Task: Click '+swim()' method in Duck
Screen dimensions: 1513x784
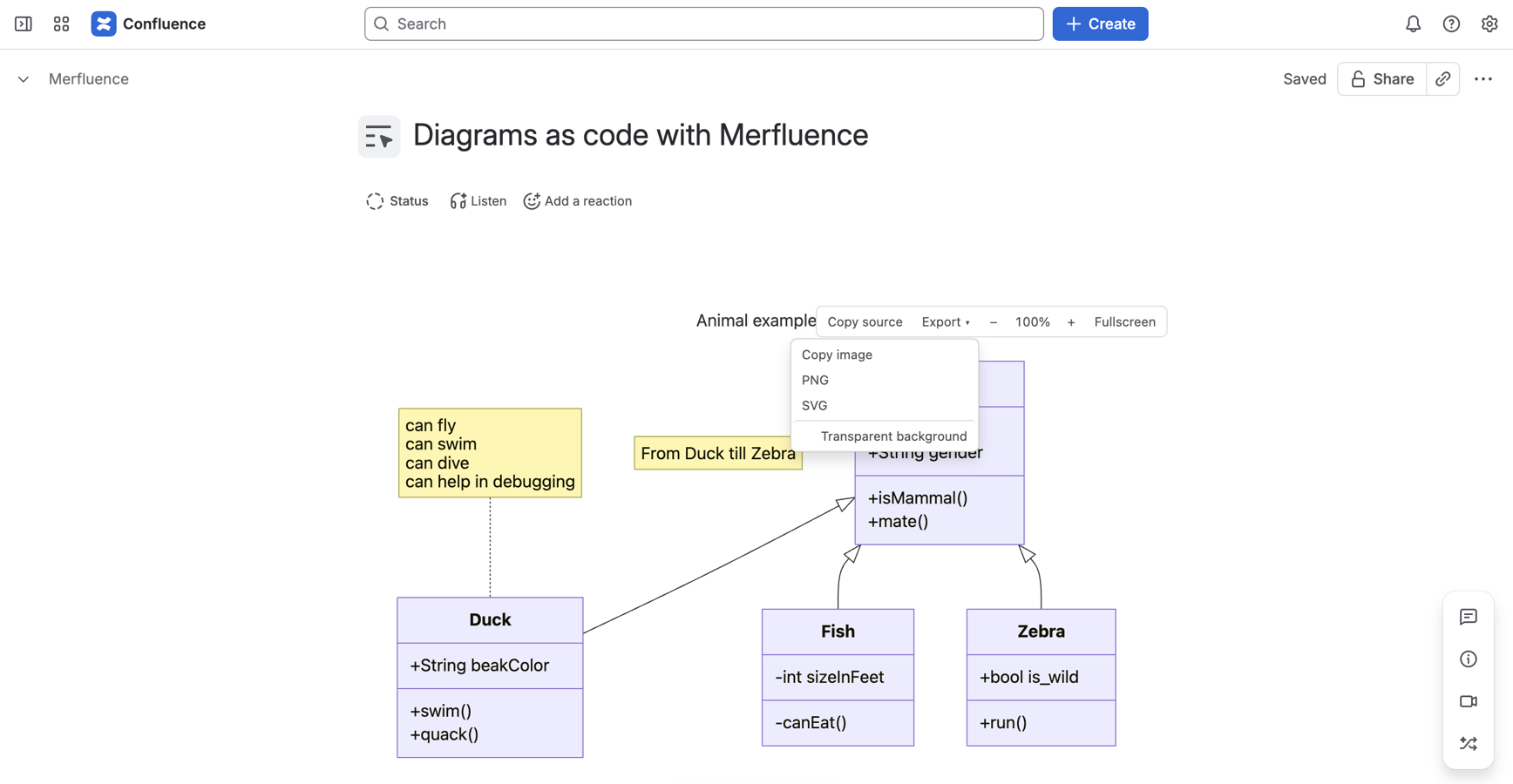Action: tap(440, 711)
